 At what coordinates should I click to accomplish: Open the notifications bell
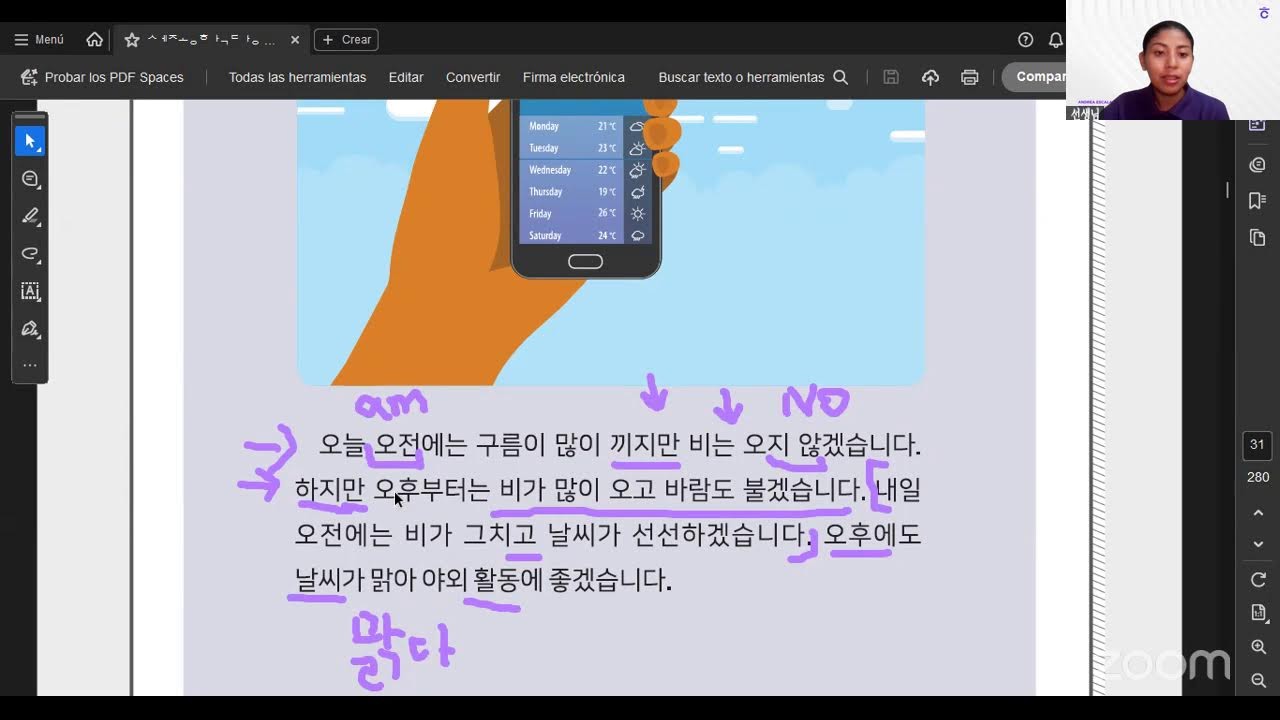(1055, 40)
